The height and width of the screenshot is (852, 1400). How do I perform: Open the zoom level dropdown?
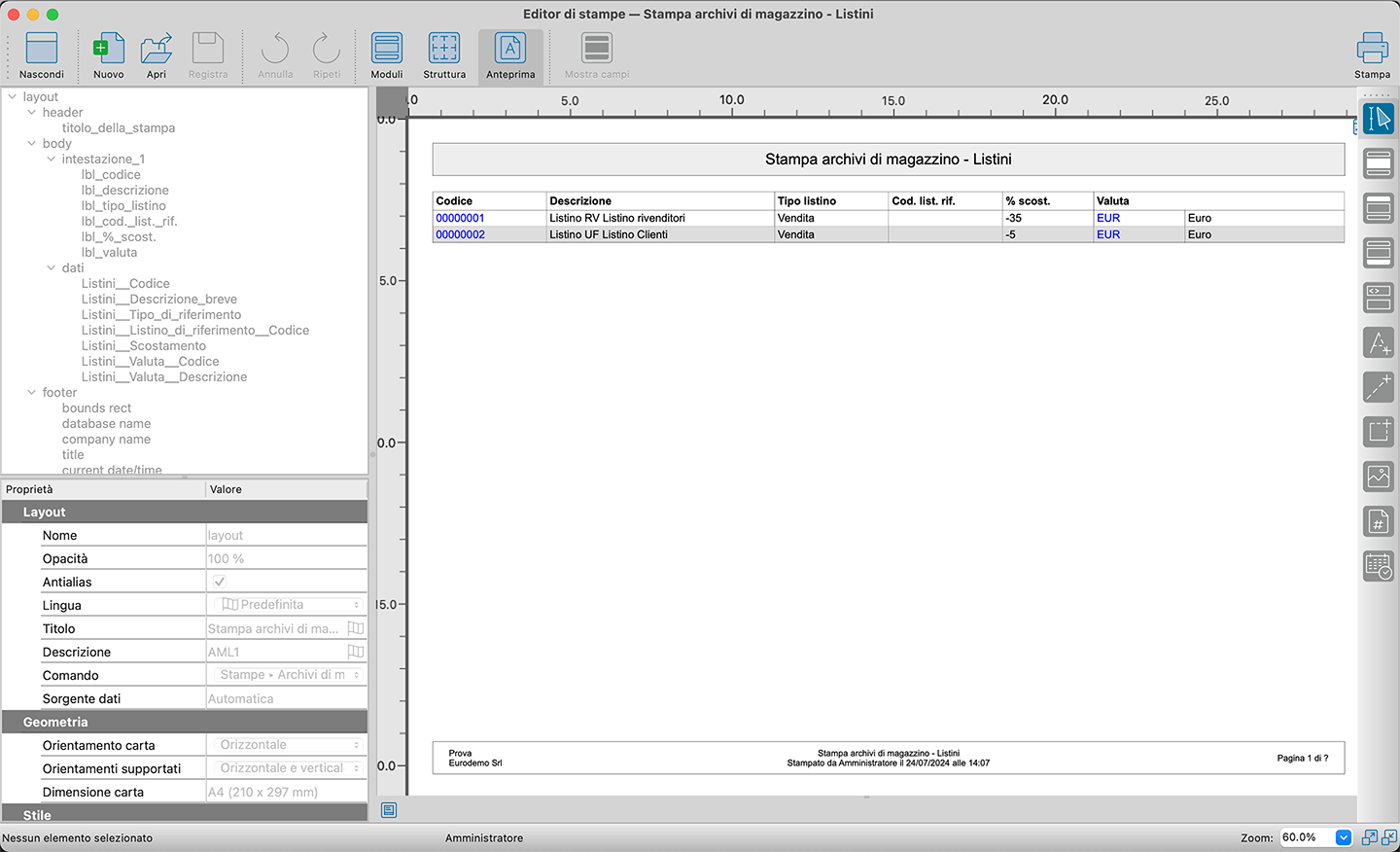[x=1344, y=837]
